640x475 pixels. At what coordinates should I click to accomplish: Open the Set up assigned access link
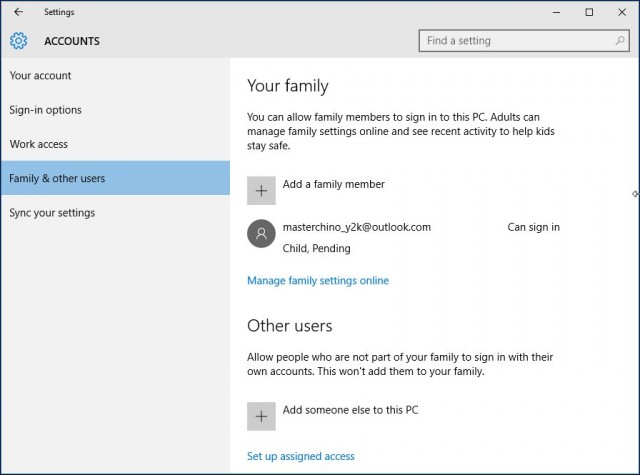click(300, 456)
